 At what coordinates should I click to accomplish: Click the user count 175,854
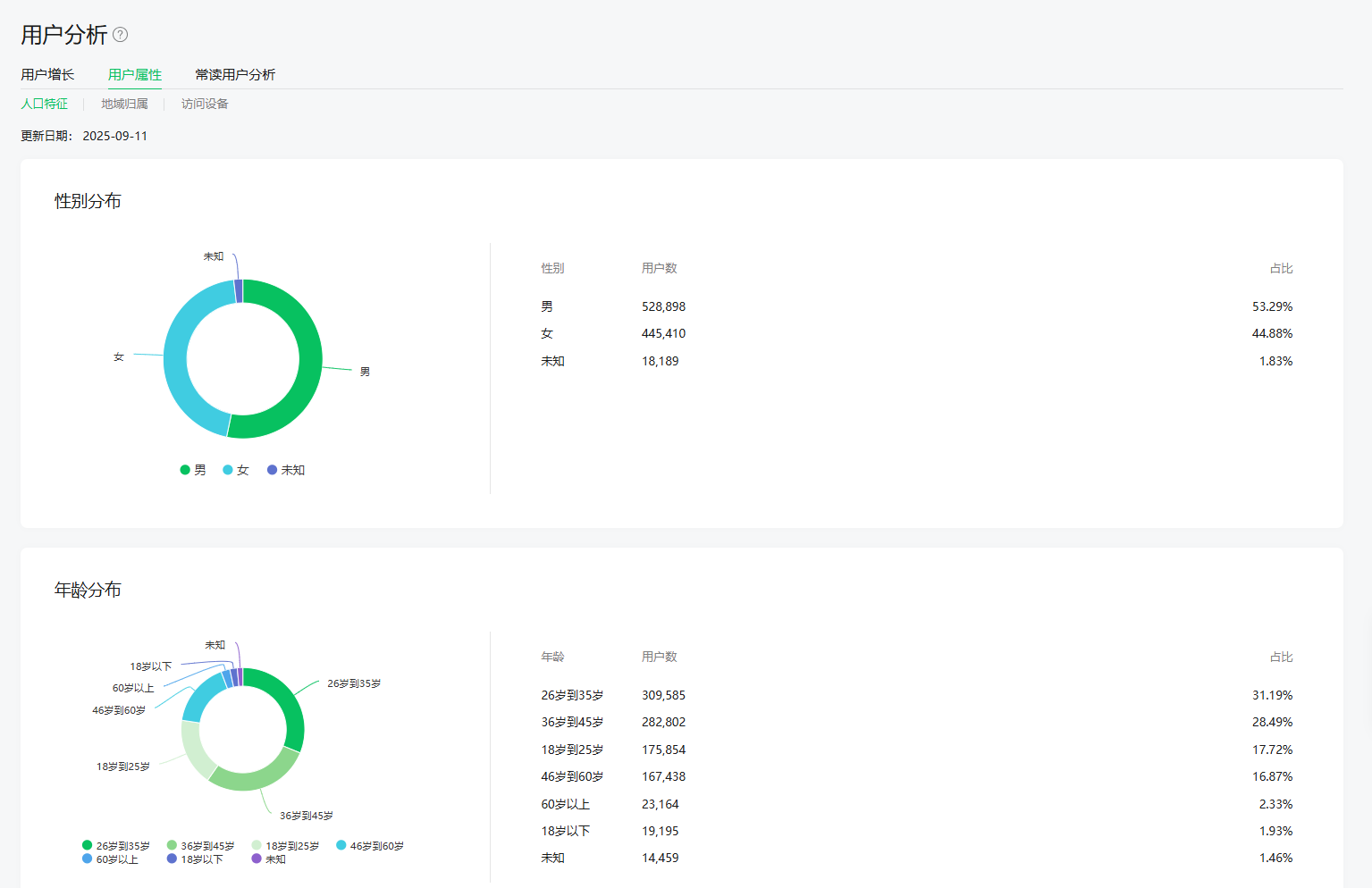[664, 750]
